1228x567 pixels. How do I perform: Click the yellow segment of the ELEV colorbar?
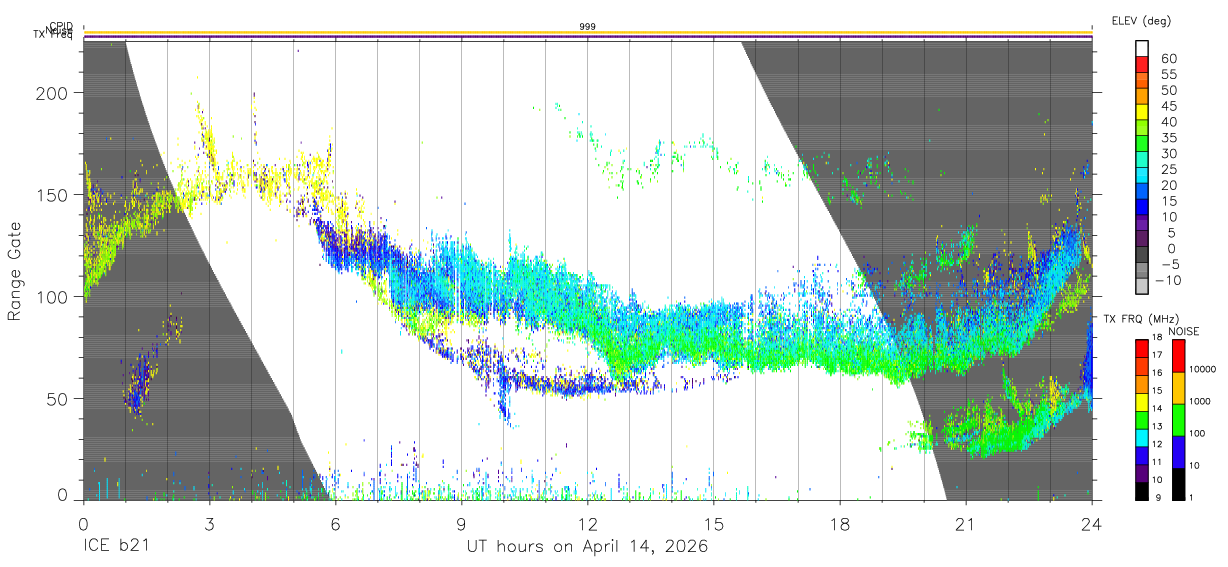[1142, 111]
